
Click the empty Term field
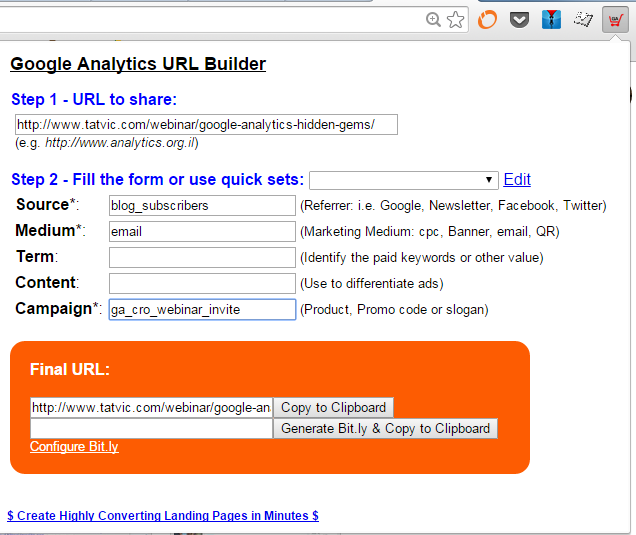[202, 258]
